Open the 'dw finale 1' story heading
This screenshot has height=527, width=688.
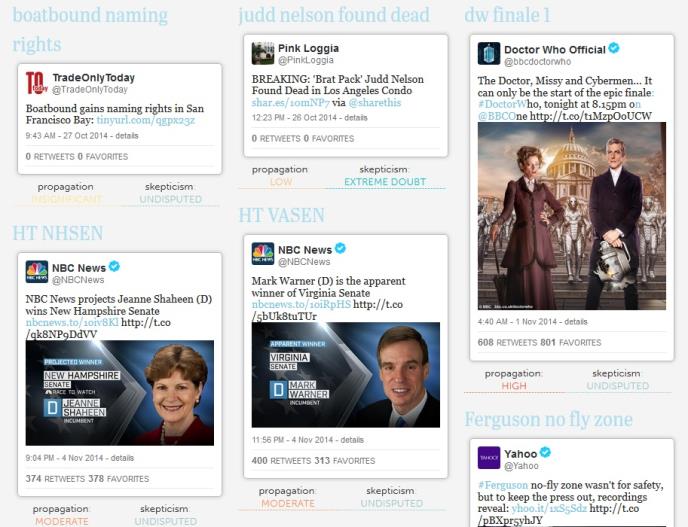507,15
